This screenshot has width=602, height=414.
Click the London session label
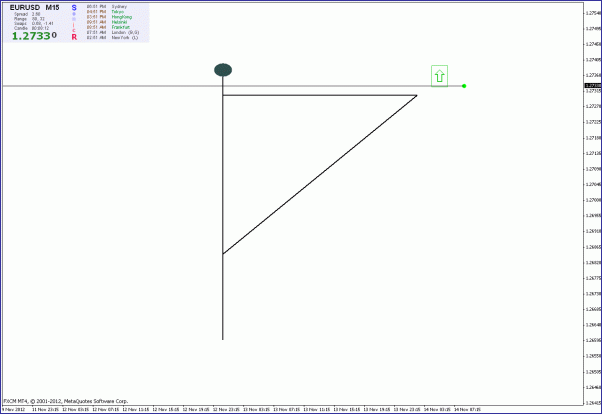pos(125,33)
